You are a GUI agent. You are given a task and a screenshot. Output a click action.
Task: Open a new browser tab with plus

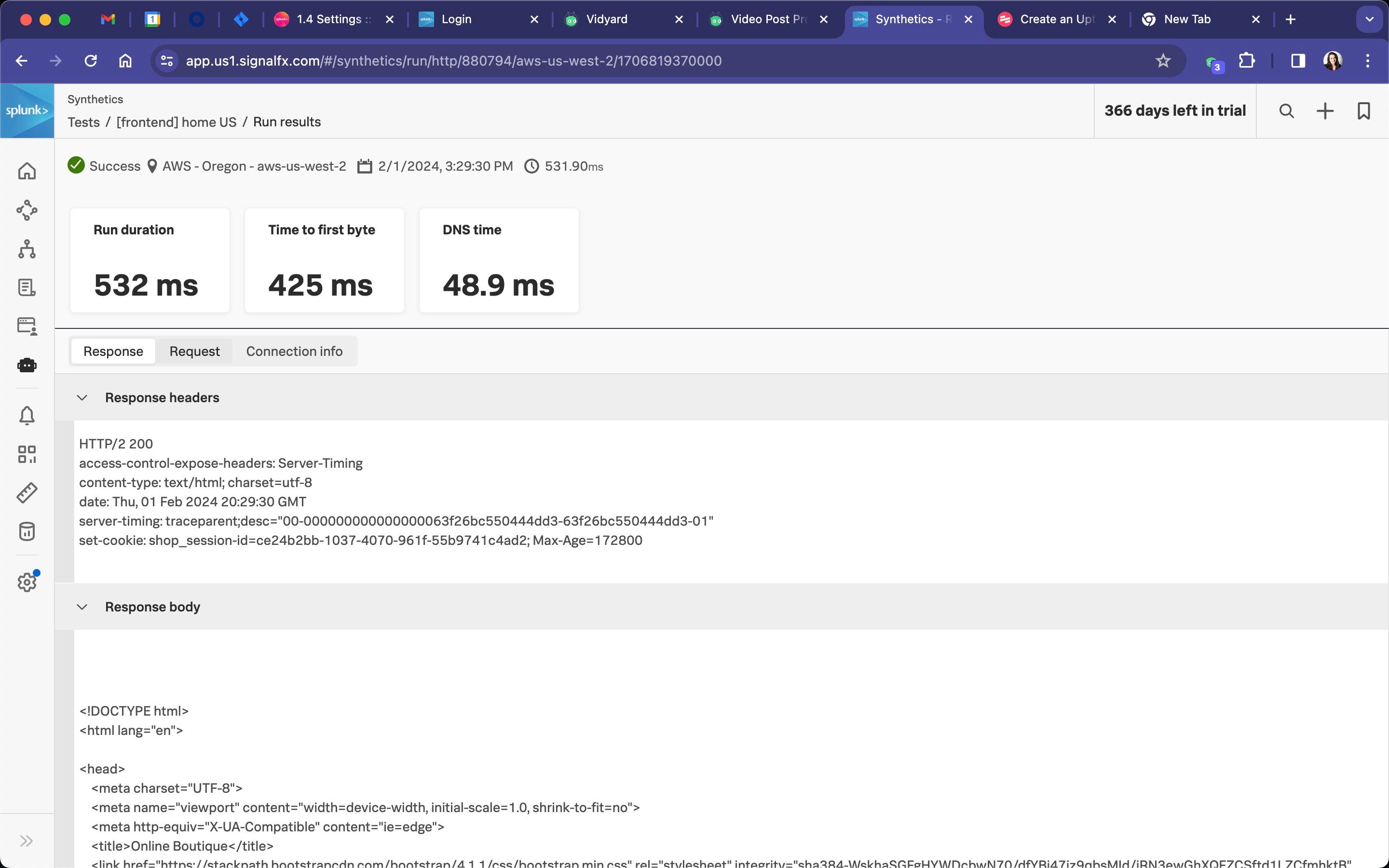pos(1290,19)
